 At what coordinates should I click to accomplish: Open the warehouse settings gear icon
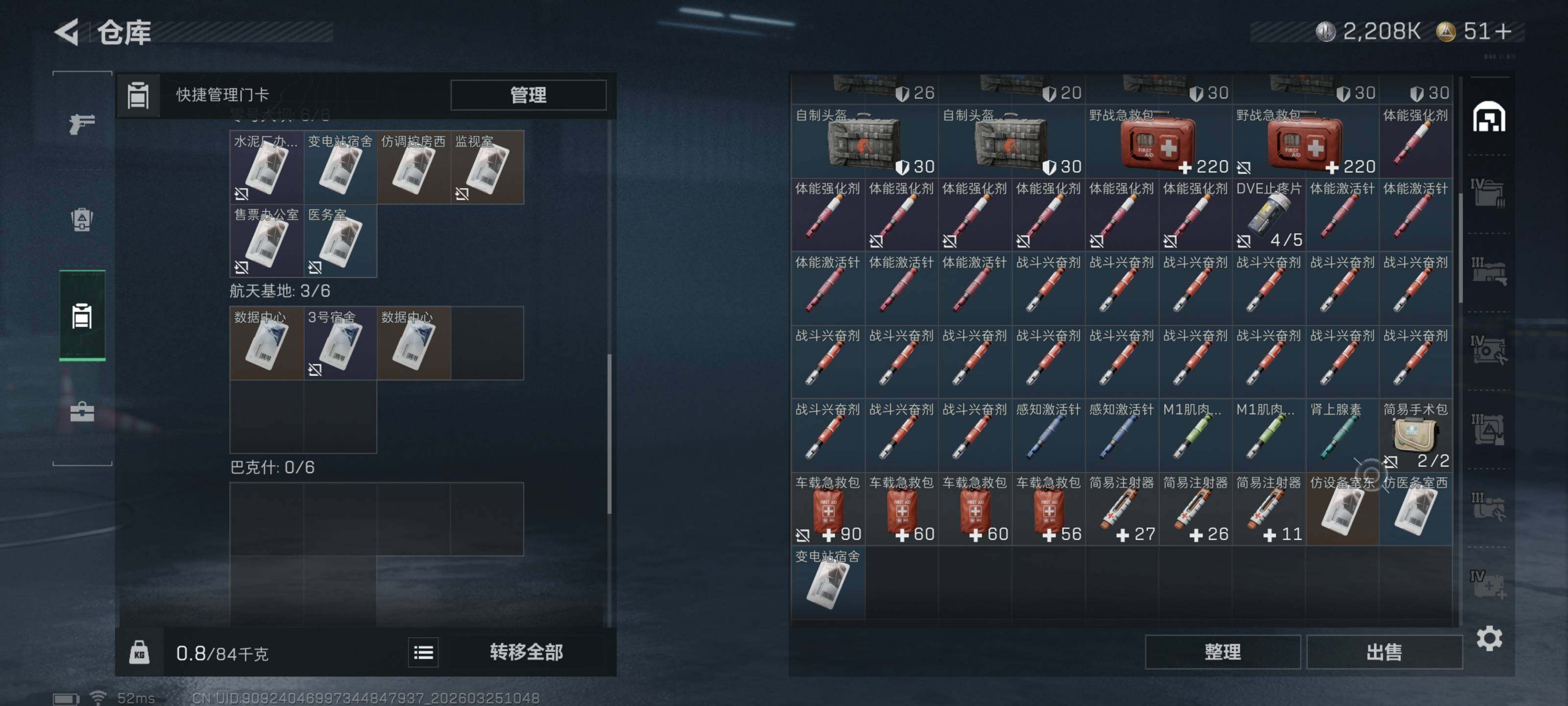coord(1489,638)
